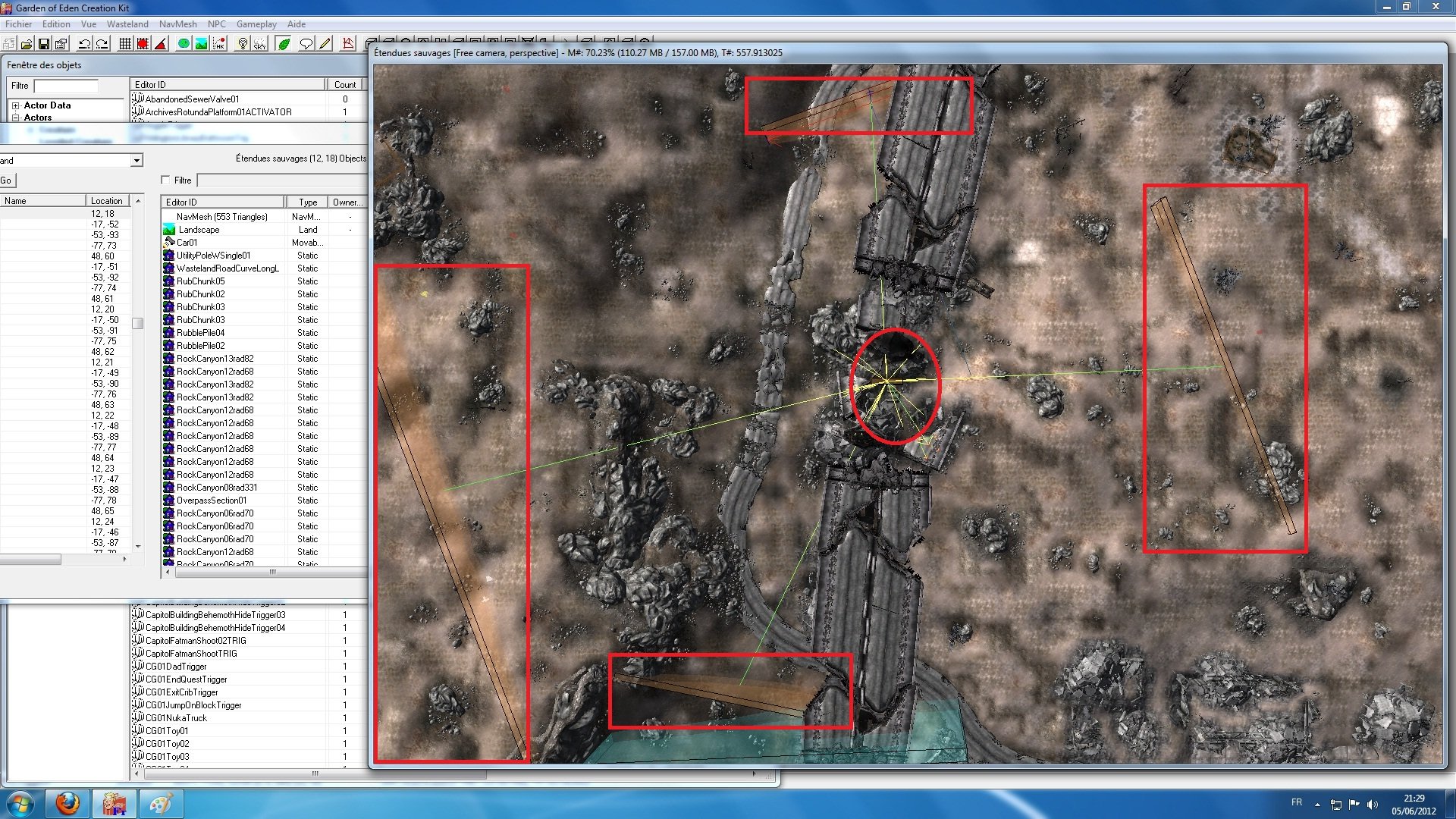Sort cell objects by Owner column header
Viewport: 1456px width, 819px height.
point(348,202)
